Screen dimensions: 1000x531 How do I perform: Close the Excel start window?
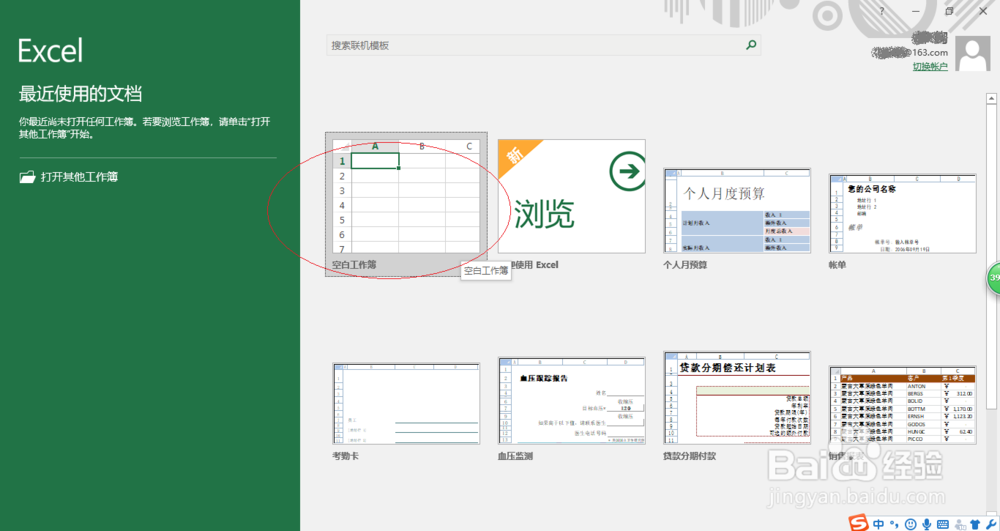(983, 11)
